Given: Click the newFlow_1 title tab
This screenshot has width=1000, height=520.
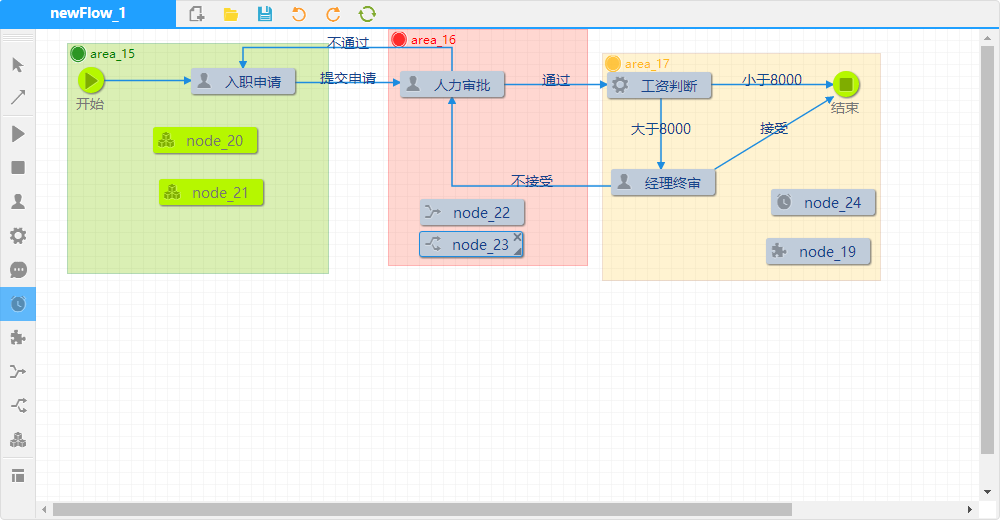Looking at the screenshot, I should coord(88,13).
